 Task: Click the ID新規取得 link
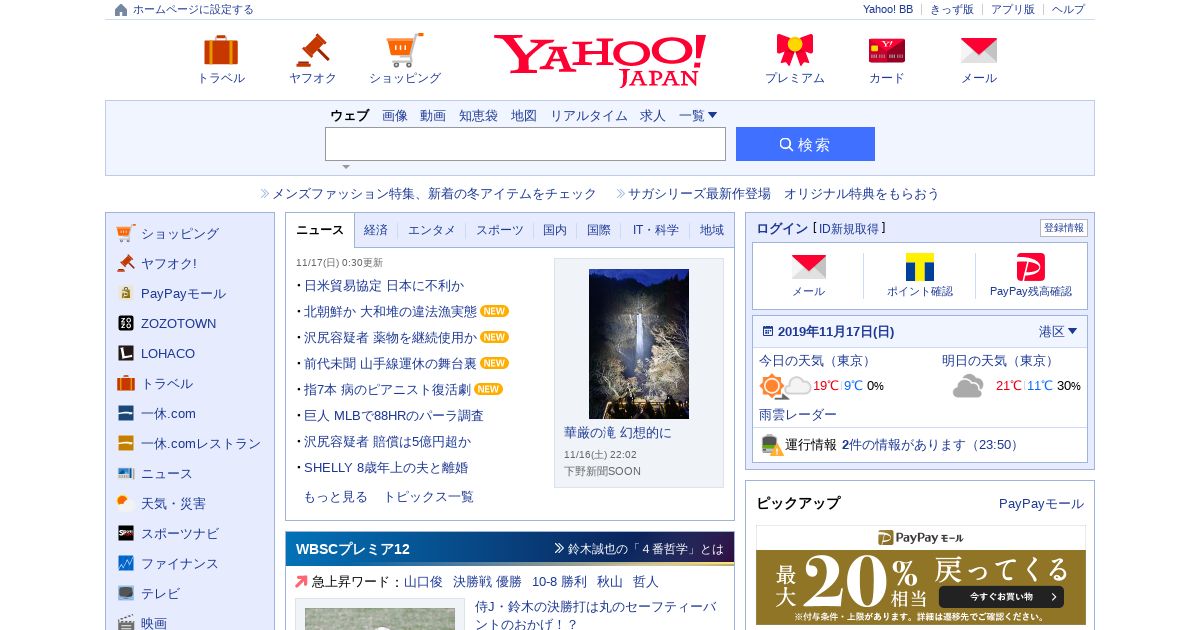point(849,229)
